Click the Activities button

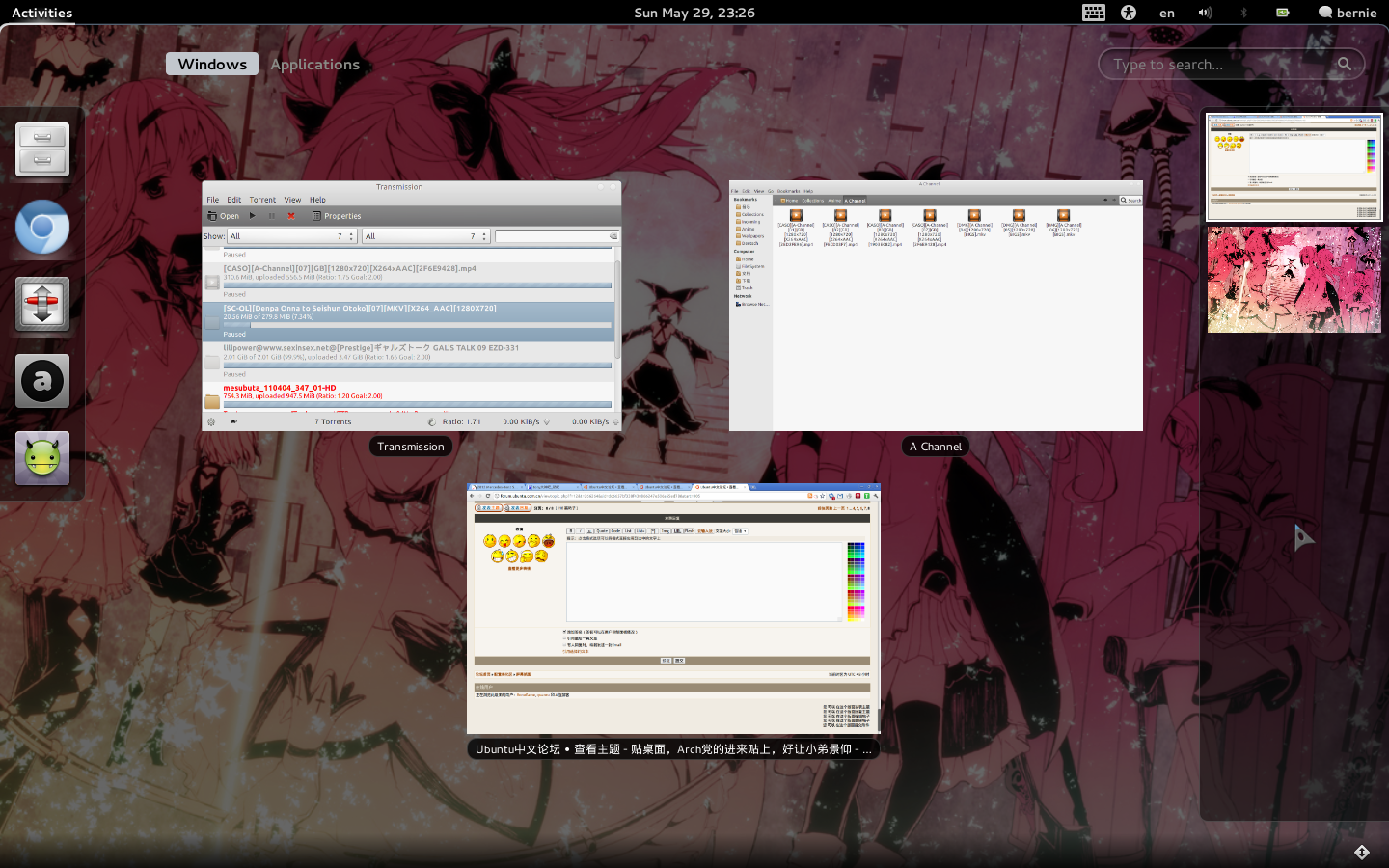coord(42,13)
